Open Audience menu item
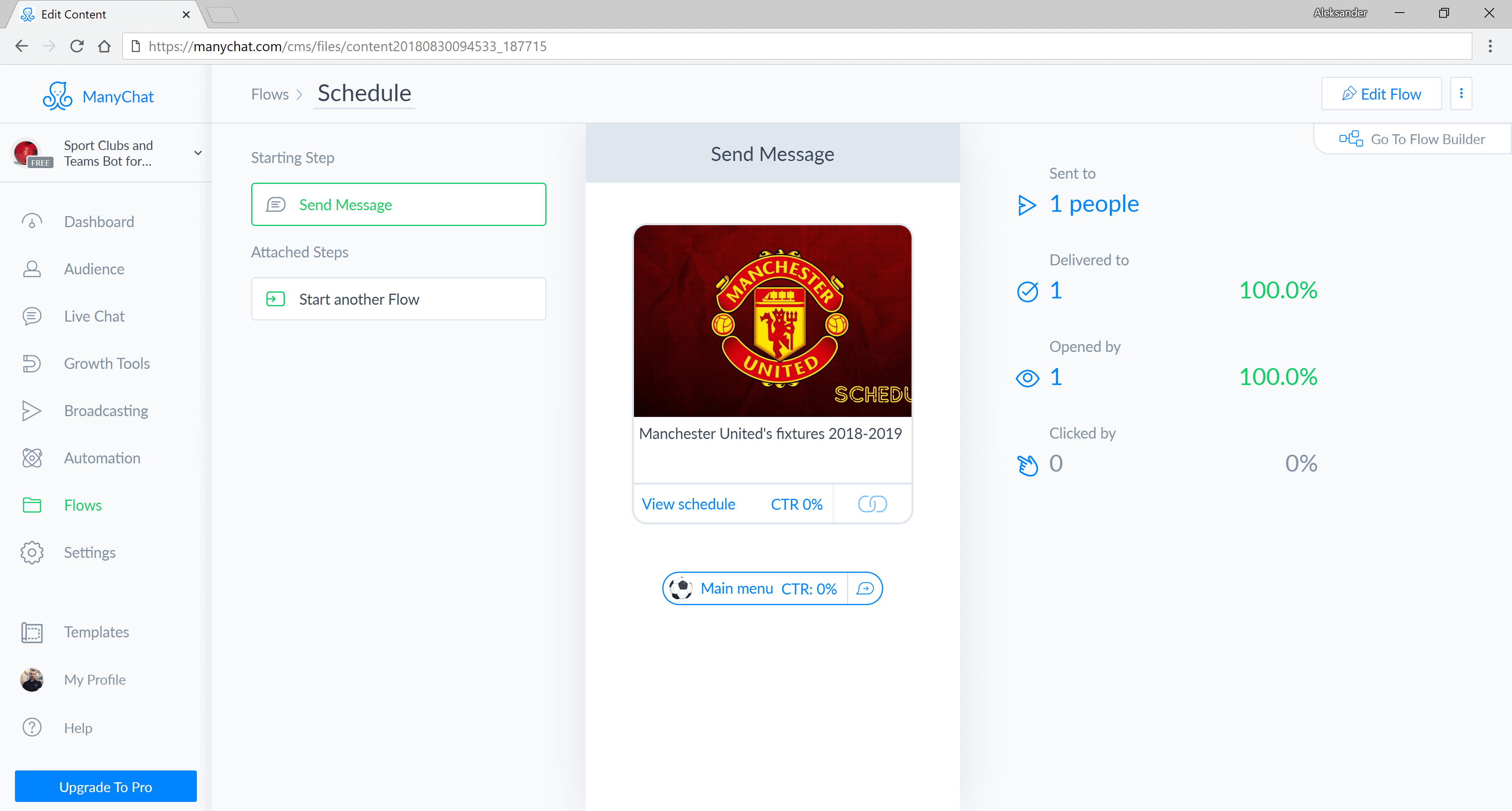1512x811 pixels. tap(94, 269)
